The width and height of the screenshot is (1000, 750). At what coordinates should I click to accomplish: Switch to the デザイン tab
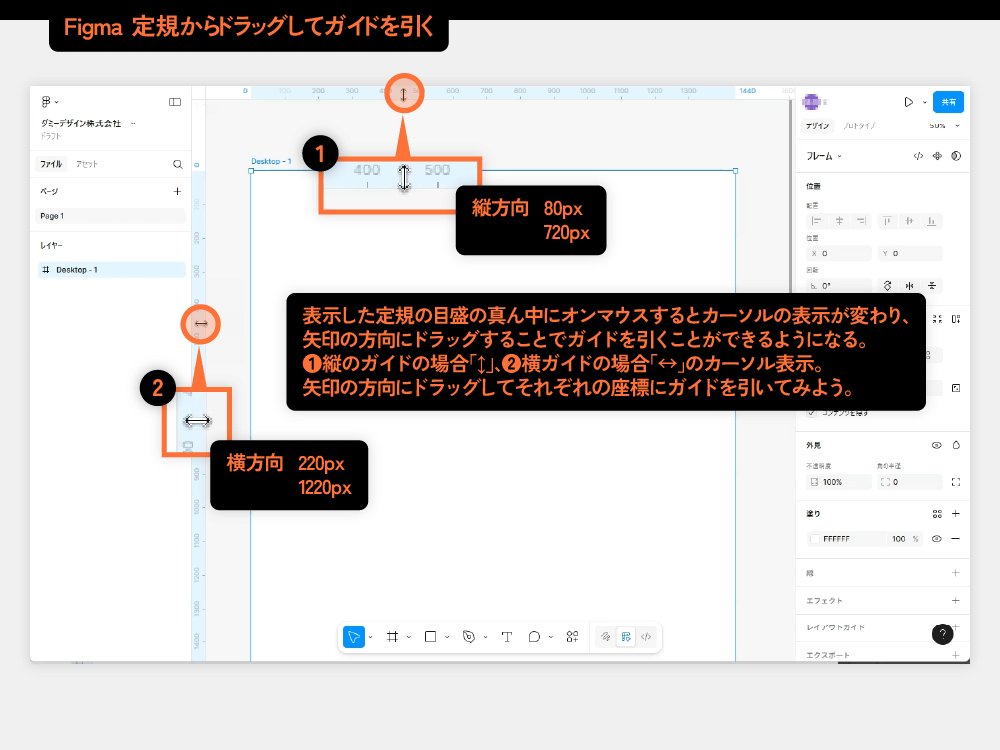pos(817,126)
